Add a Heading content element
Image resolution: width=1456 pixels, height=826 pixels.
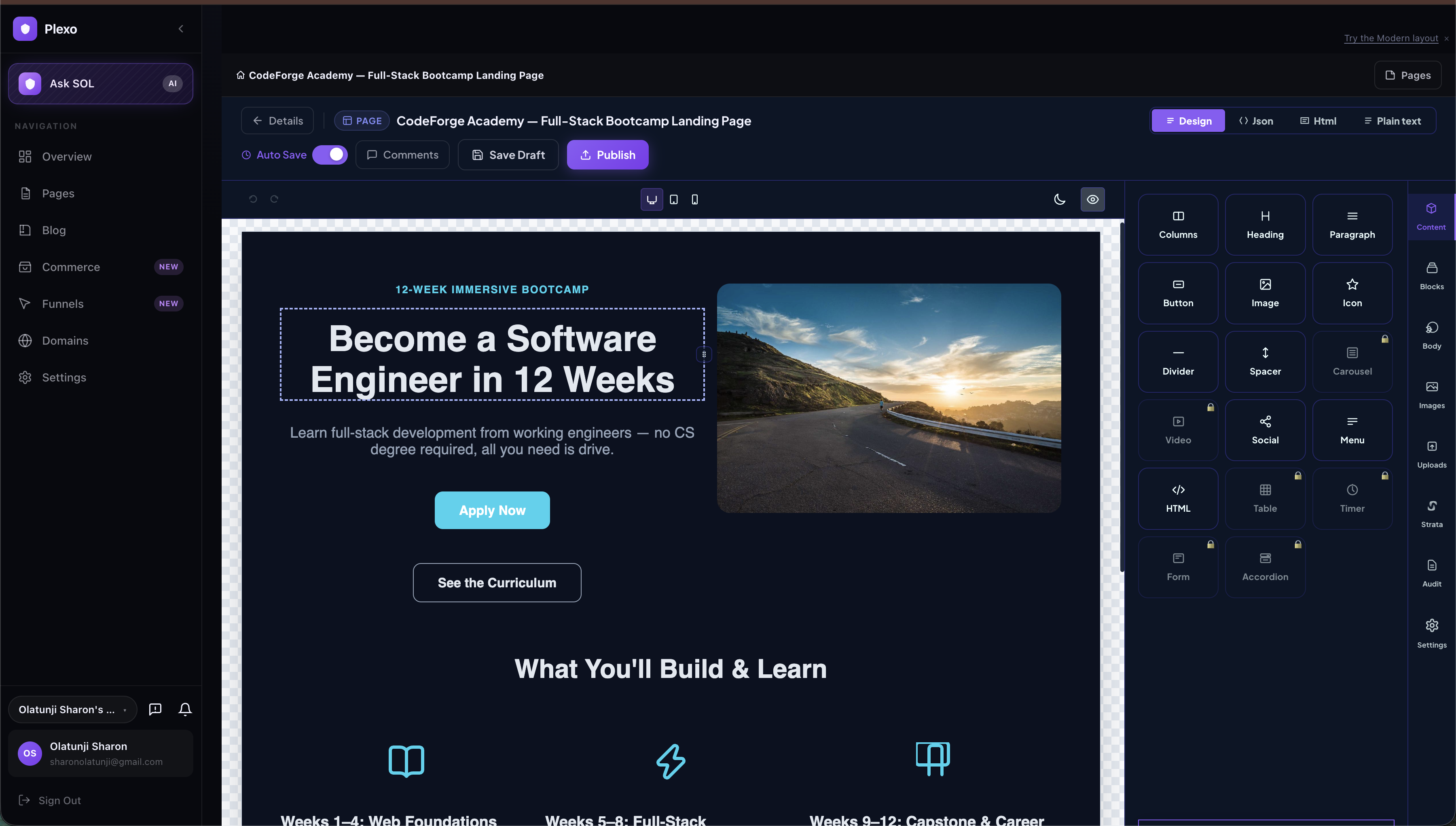point(1265,225)
